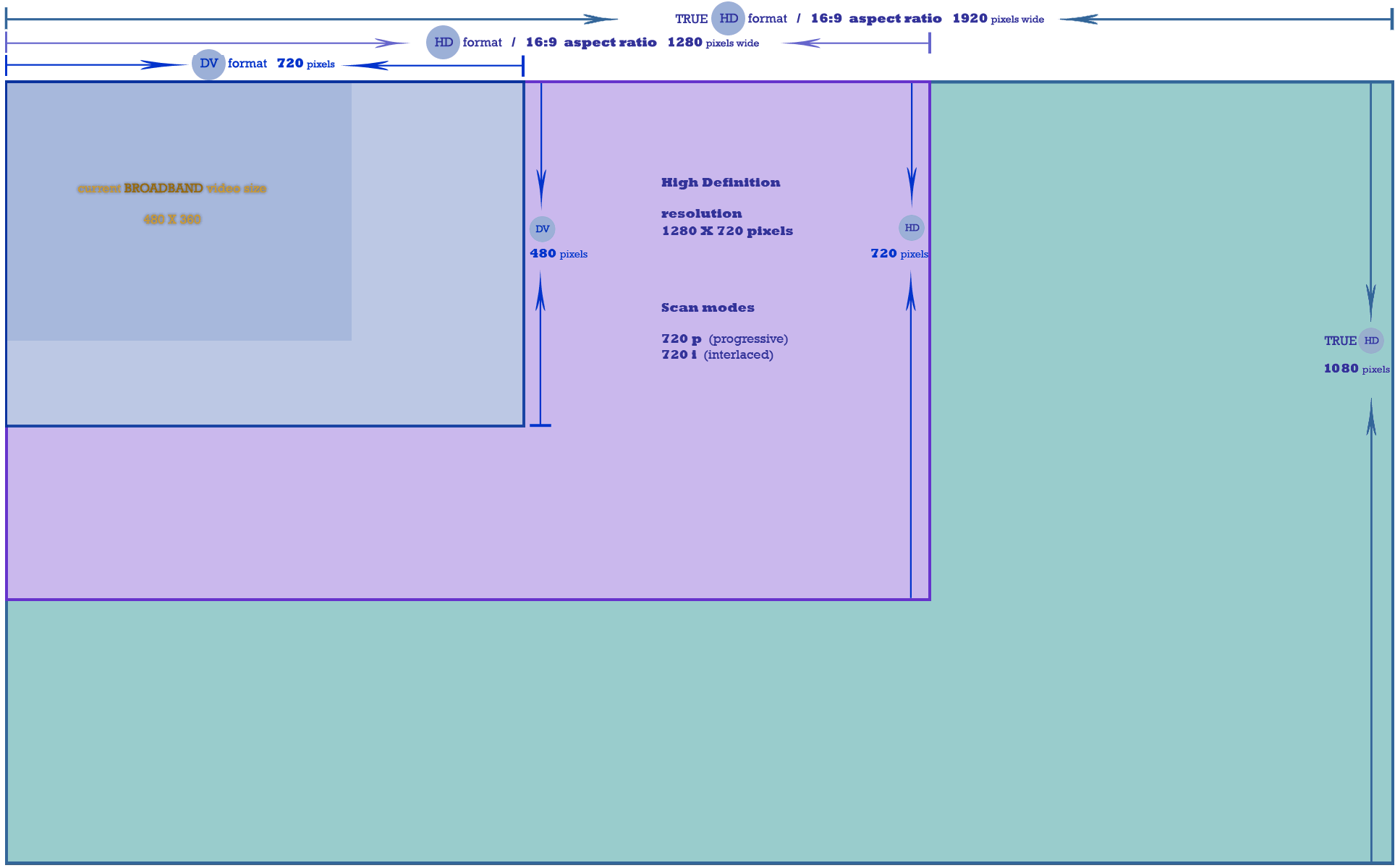Click the HD circle badge after the word TRUE at top

coord(728,19)
